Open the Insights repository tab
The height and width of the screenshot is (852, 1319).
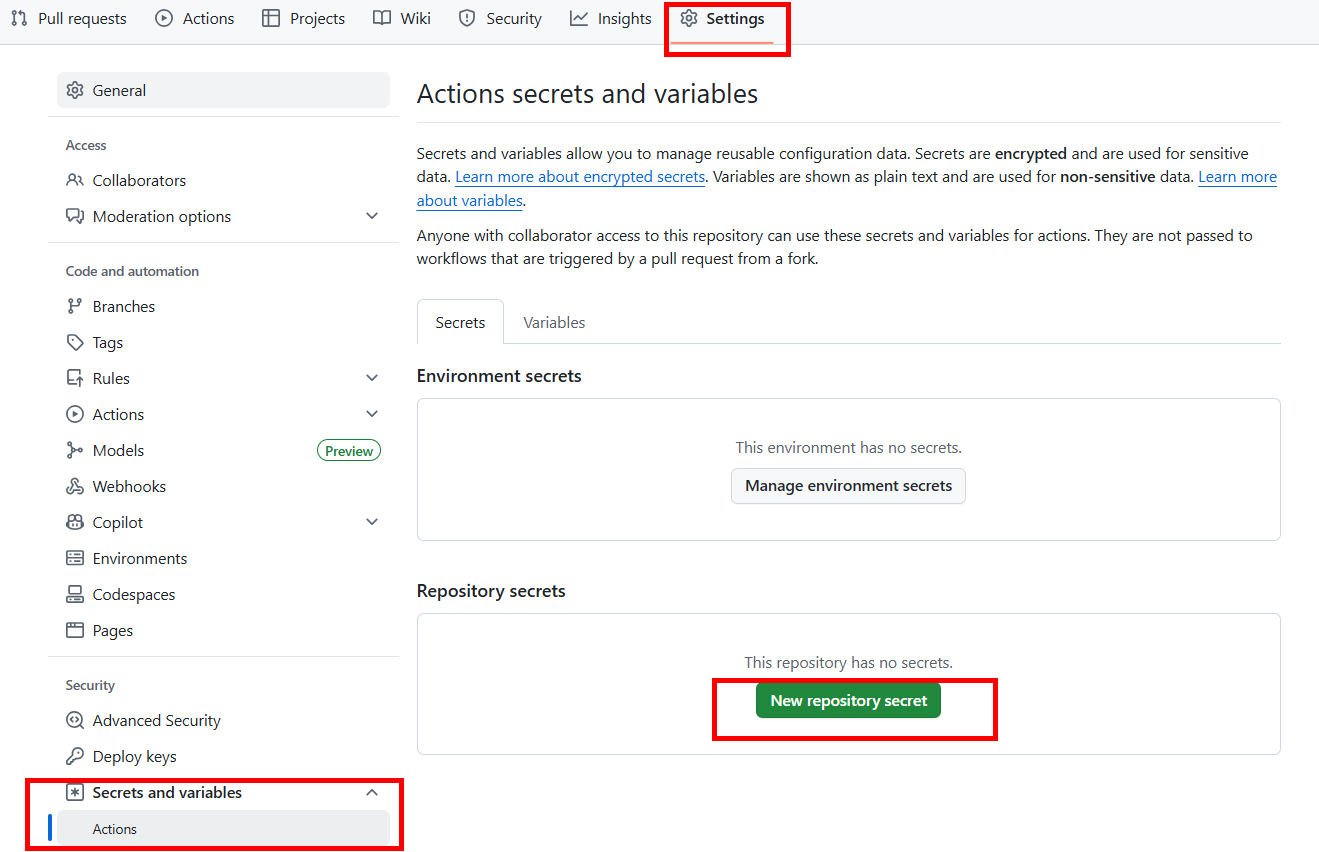[610, 18]
